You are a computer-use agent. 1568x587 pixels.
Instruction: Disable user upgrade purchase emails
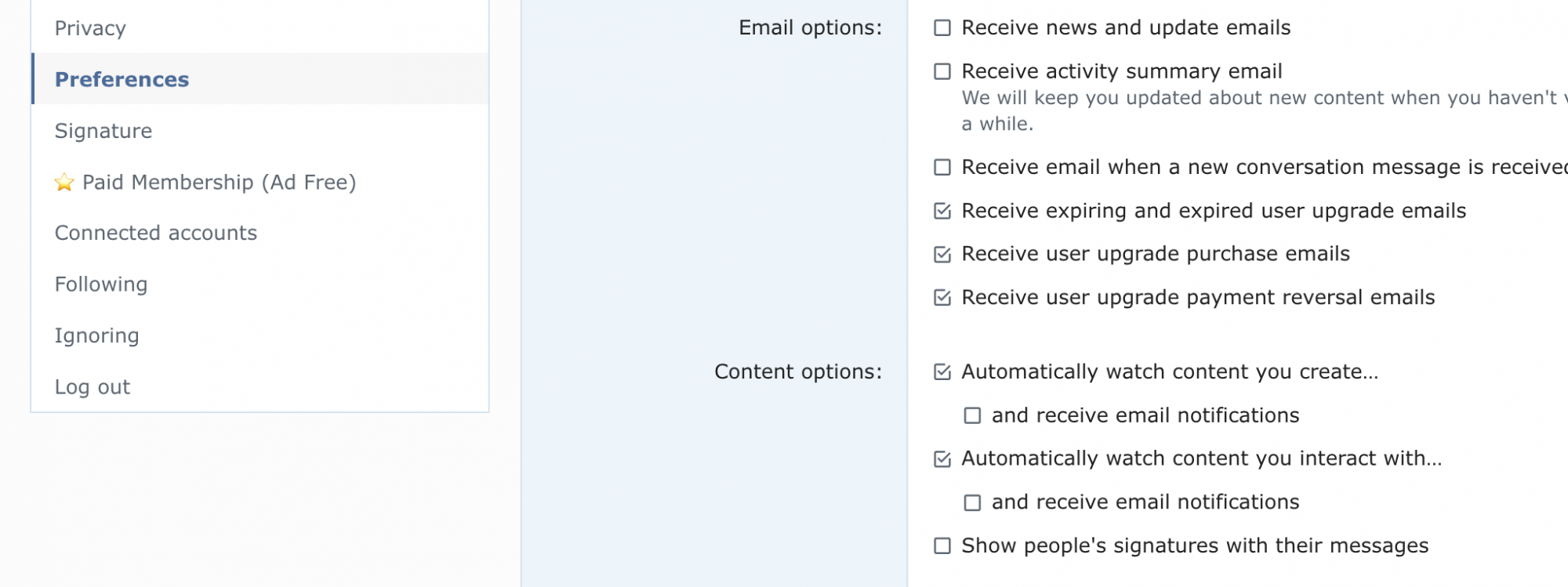coord(942,255)
